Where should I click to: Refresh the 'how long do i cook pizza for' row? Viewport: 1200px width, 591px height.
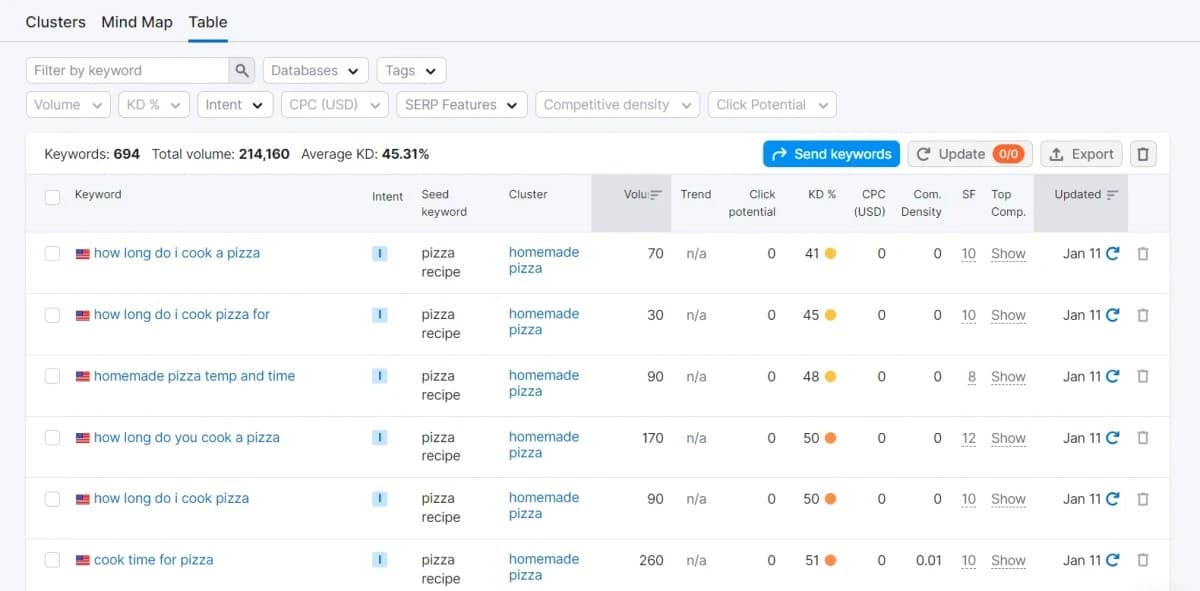1113,315
